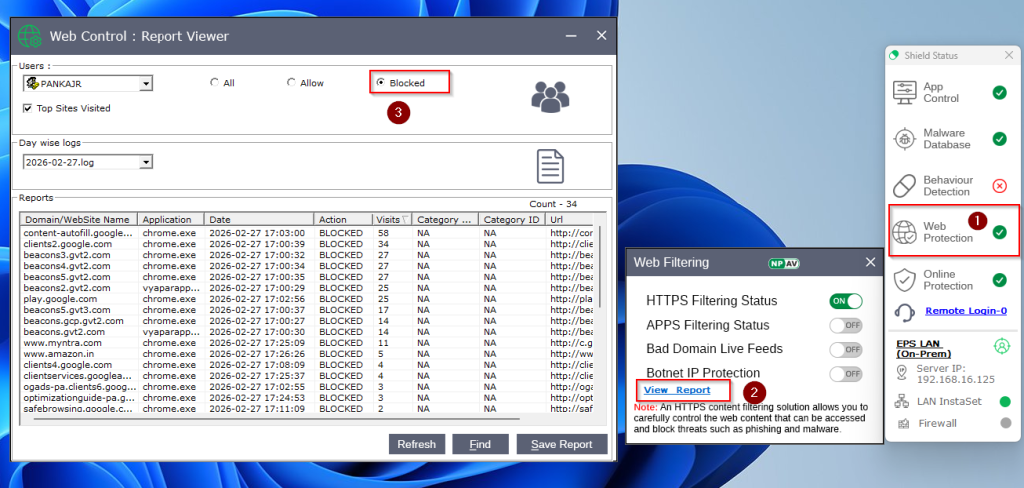The image size is (1024, 488).
Task: Click the Remote Login headset icon
Action: click(x=905, y=312)
